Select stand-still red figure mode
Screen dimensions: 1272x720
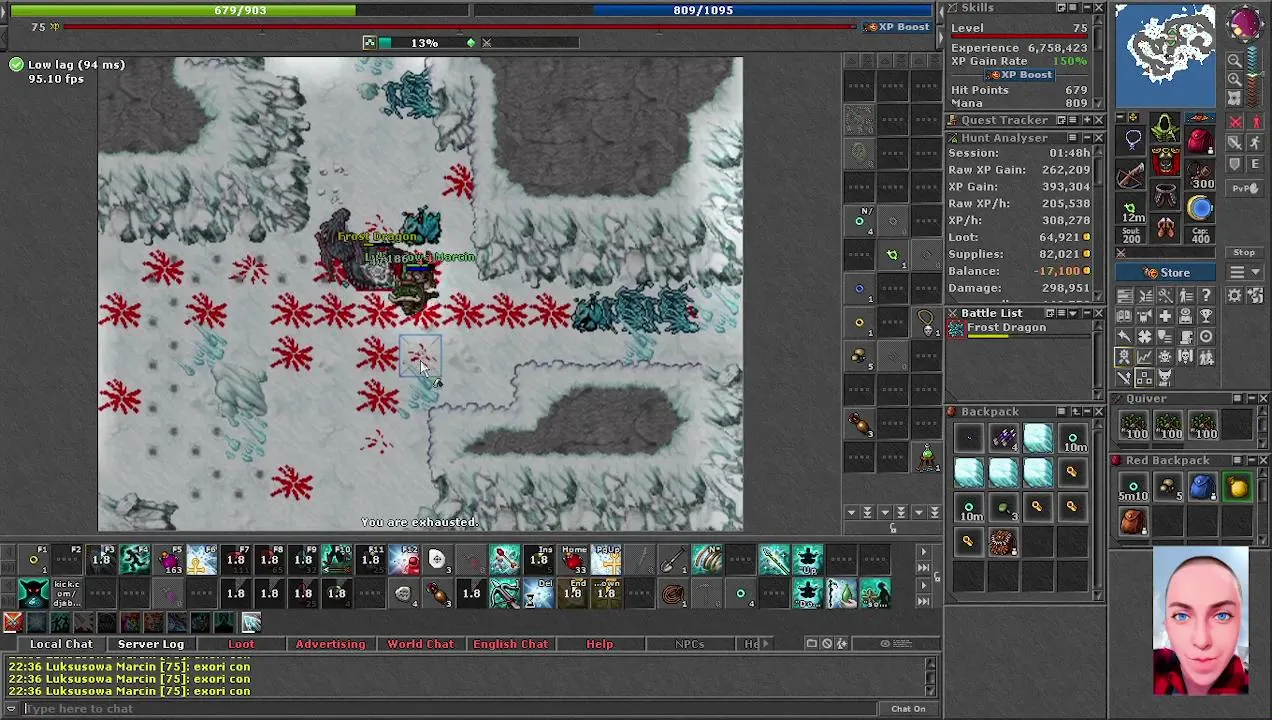tap(1256, 123)
